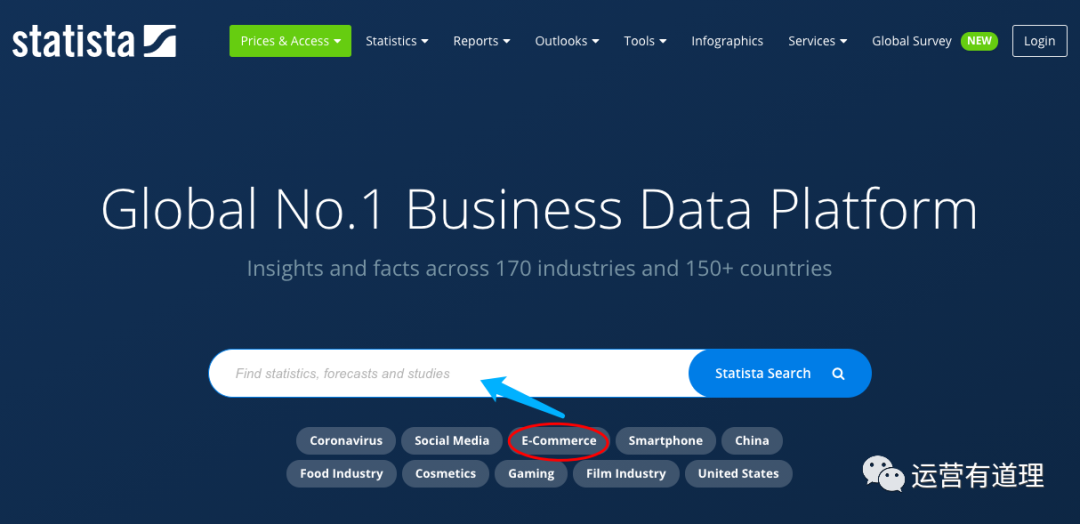Select the Food Industry topic tag

[342, 474]
